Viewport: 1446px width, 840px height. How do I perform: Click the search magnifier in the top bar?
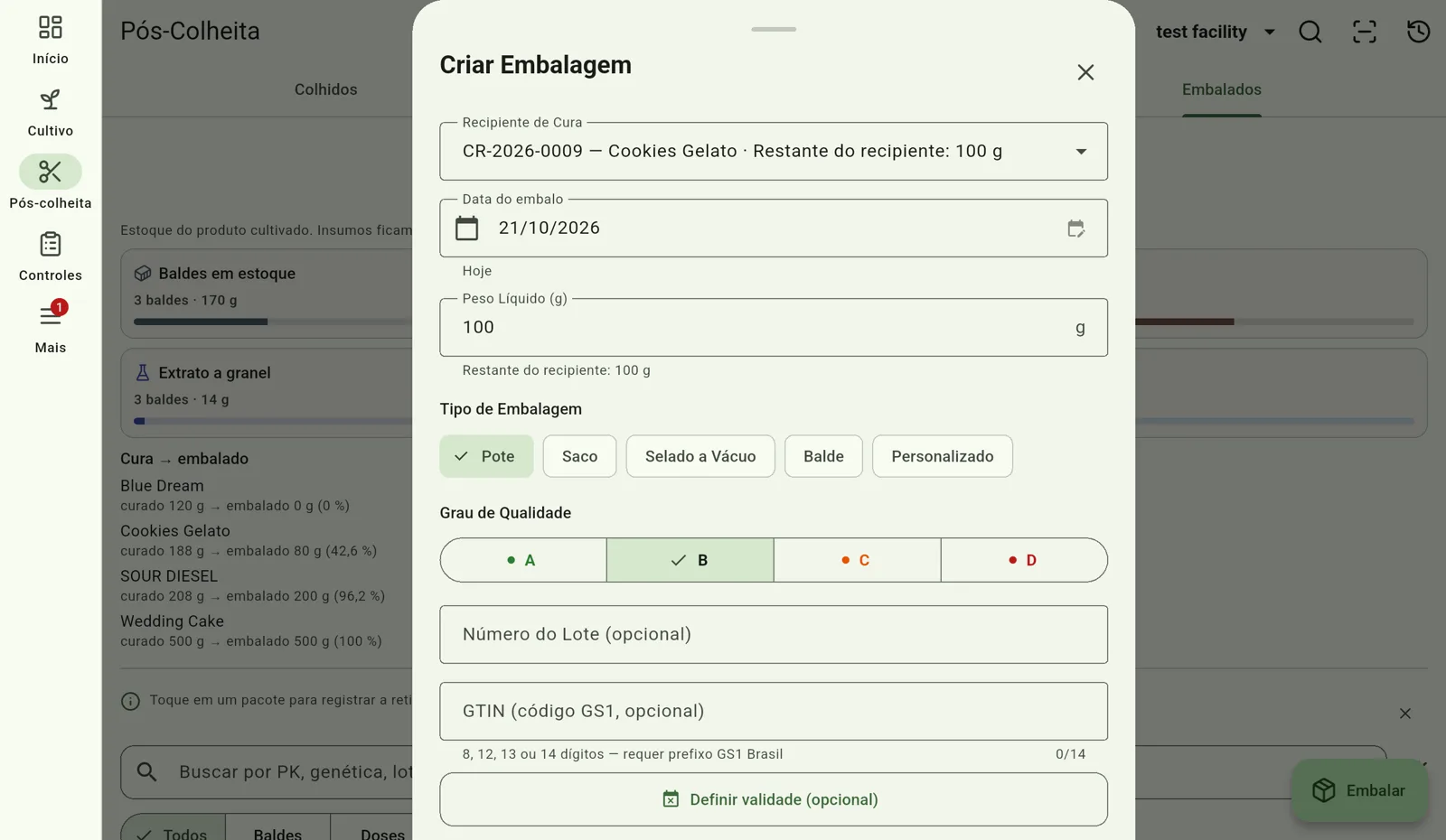(x=1310, y=32)
